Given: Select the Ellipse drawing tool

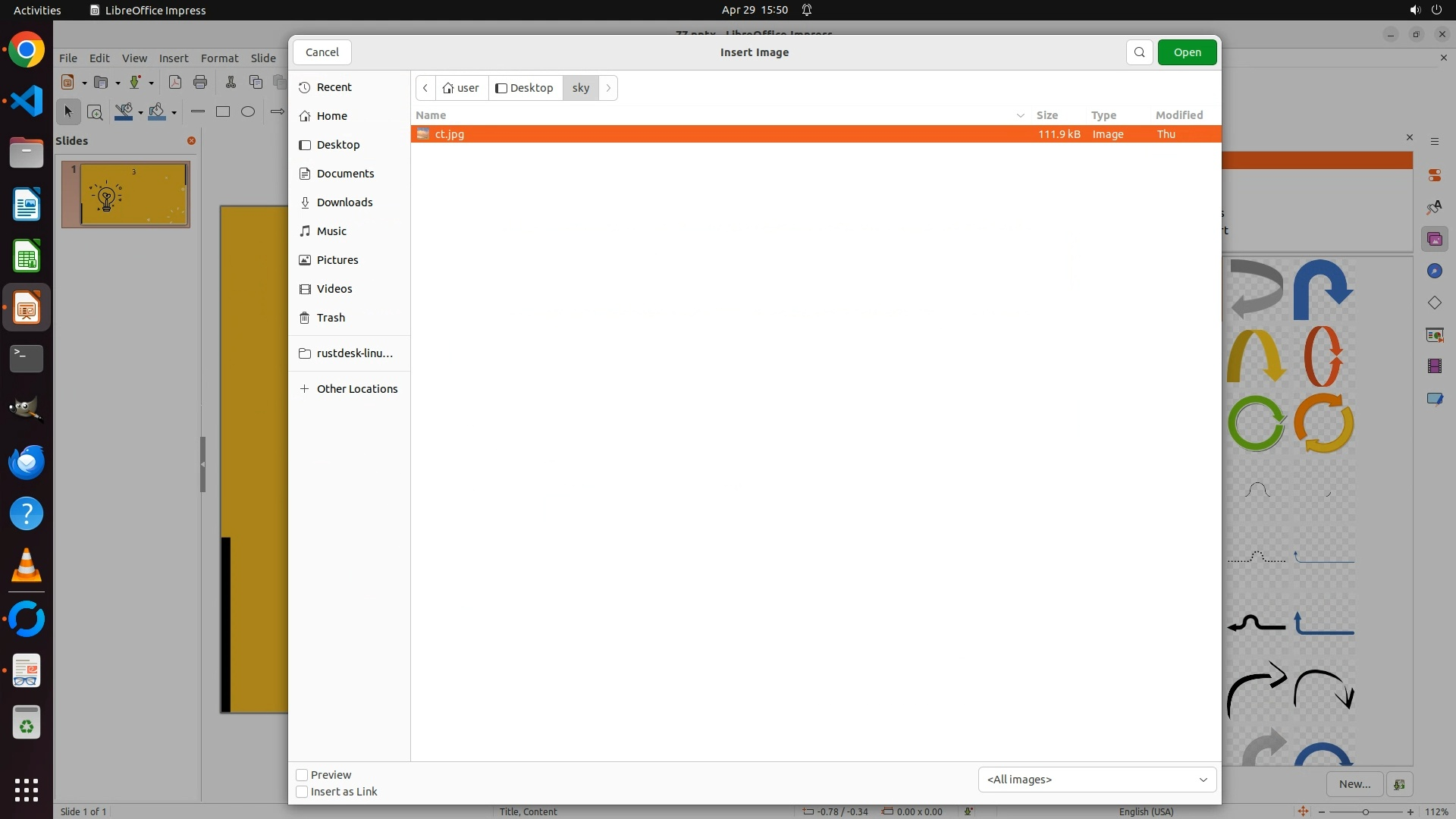Looking at the screenshot, I should click(248, 111).
